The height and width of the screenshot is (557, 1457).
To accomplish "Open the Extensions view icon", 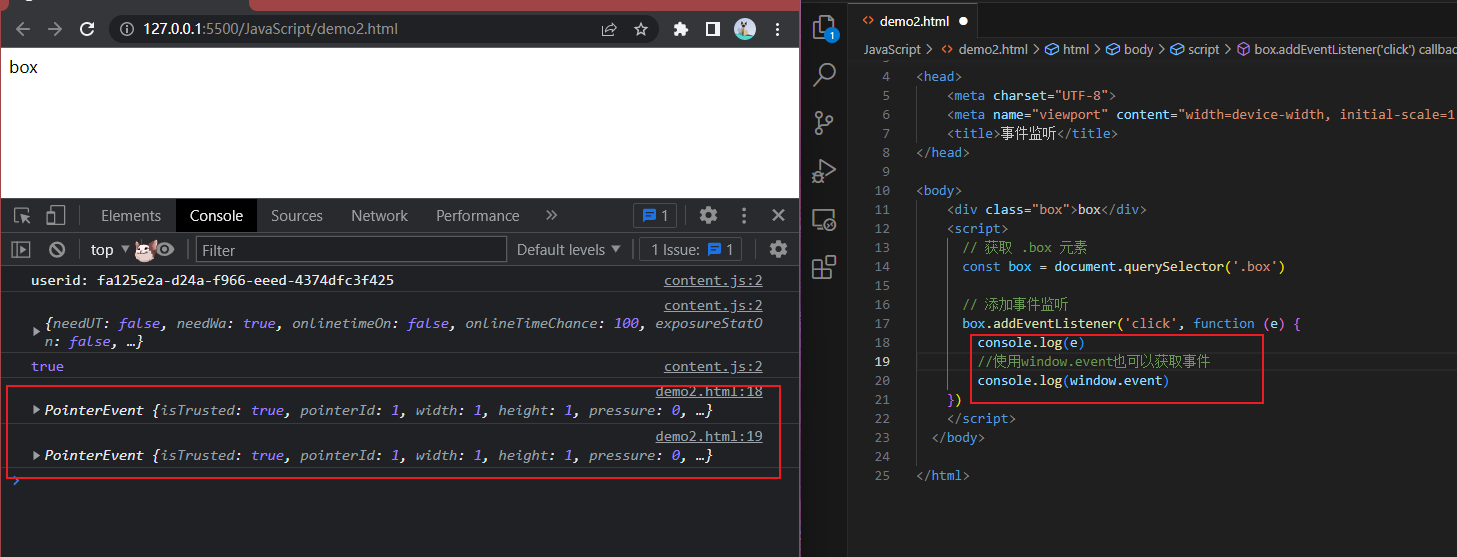I will click(824, 267).
